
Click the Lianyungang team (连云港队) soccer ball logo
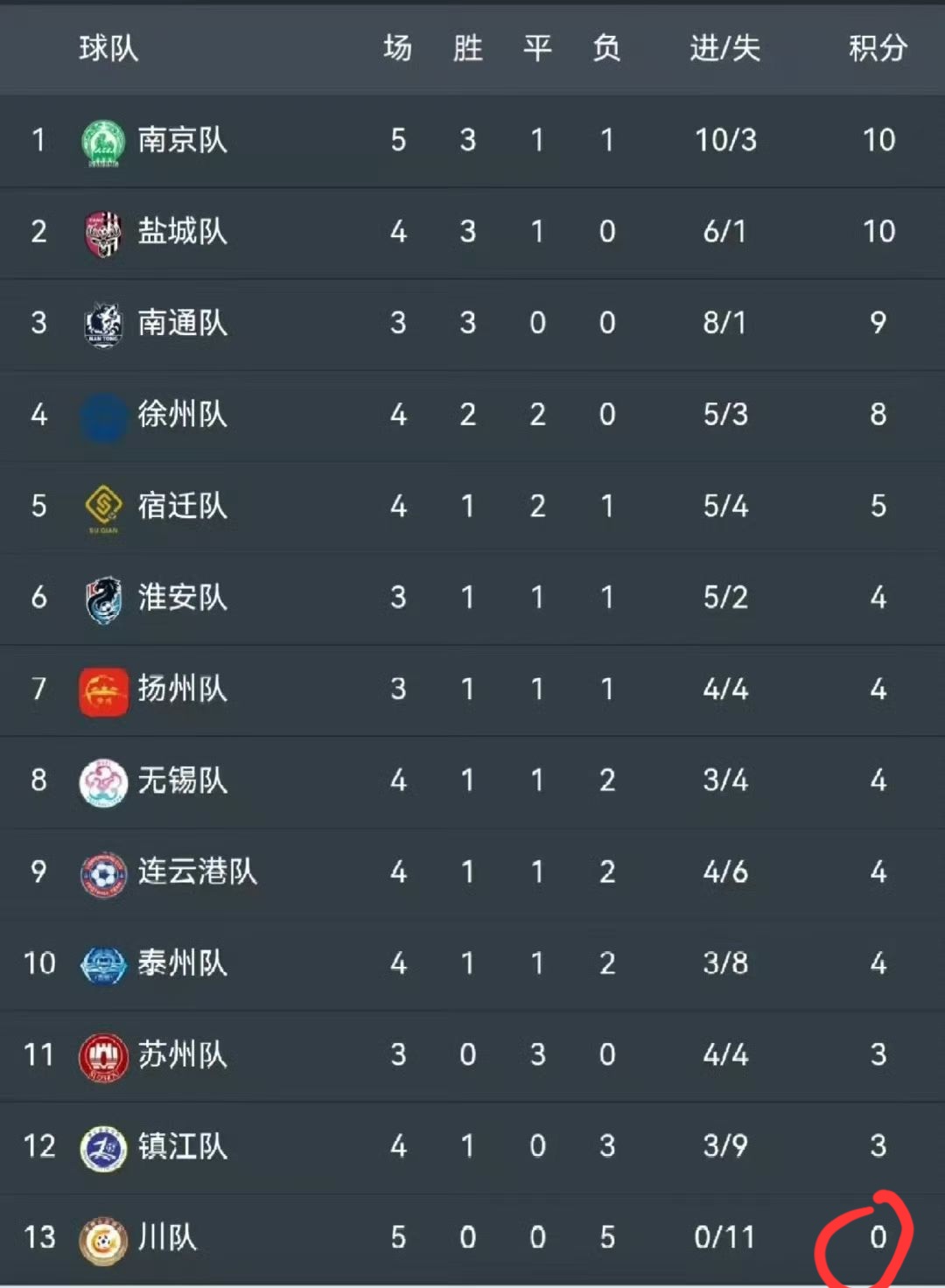(x=103, y=873)
